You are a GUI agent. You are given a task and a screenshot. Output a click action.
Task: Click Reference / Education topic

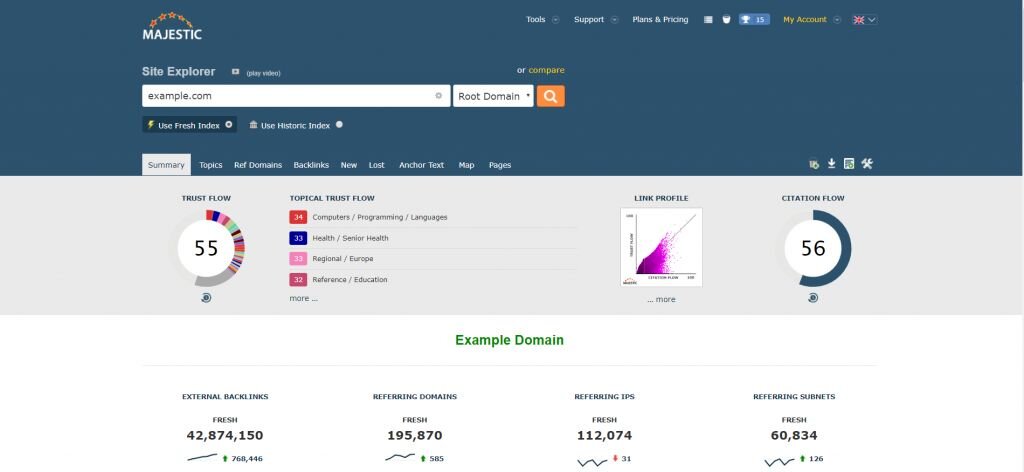tap(349, 279)
